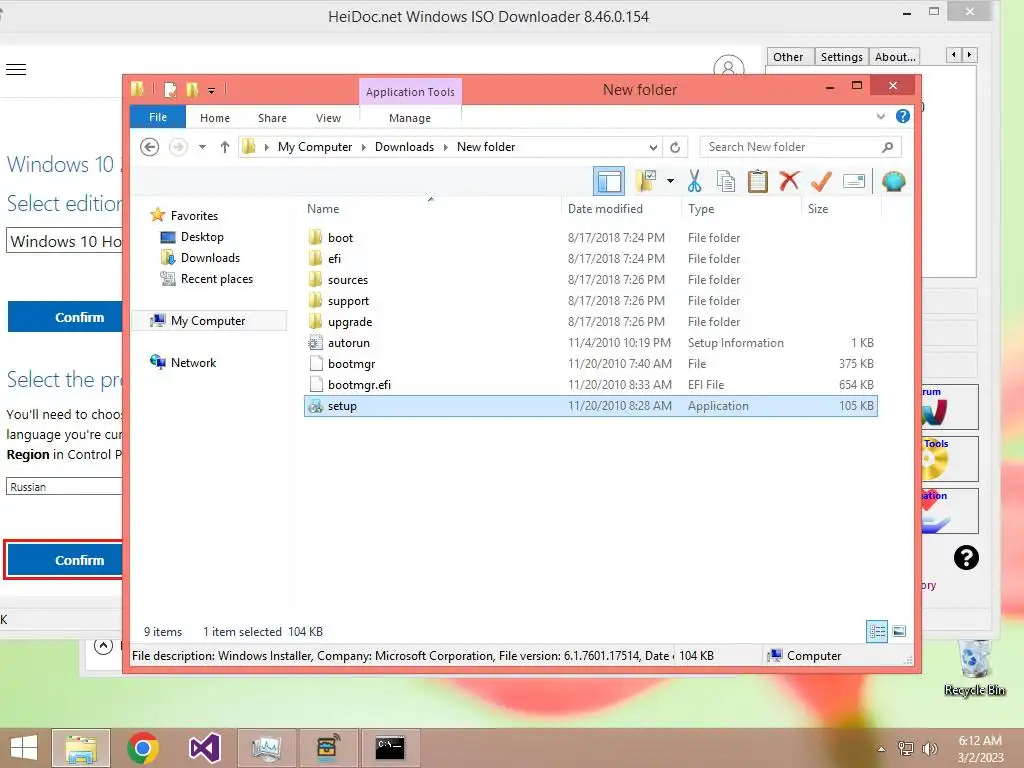Screen dimensions: 1024x768
Task: Select Recent places in navigation pane
Action: (x=217, y=279)
